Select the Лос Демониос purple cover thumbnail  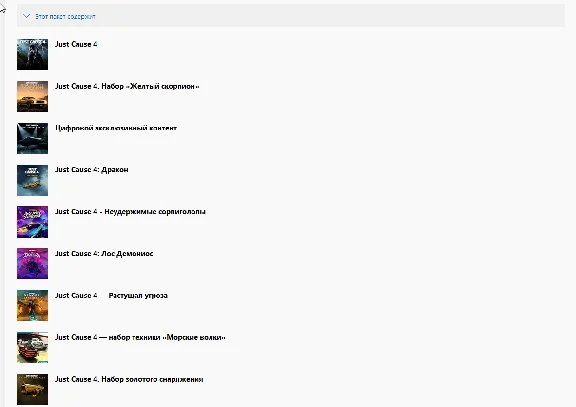[32, 263]
